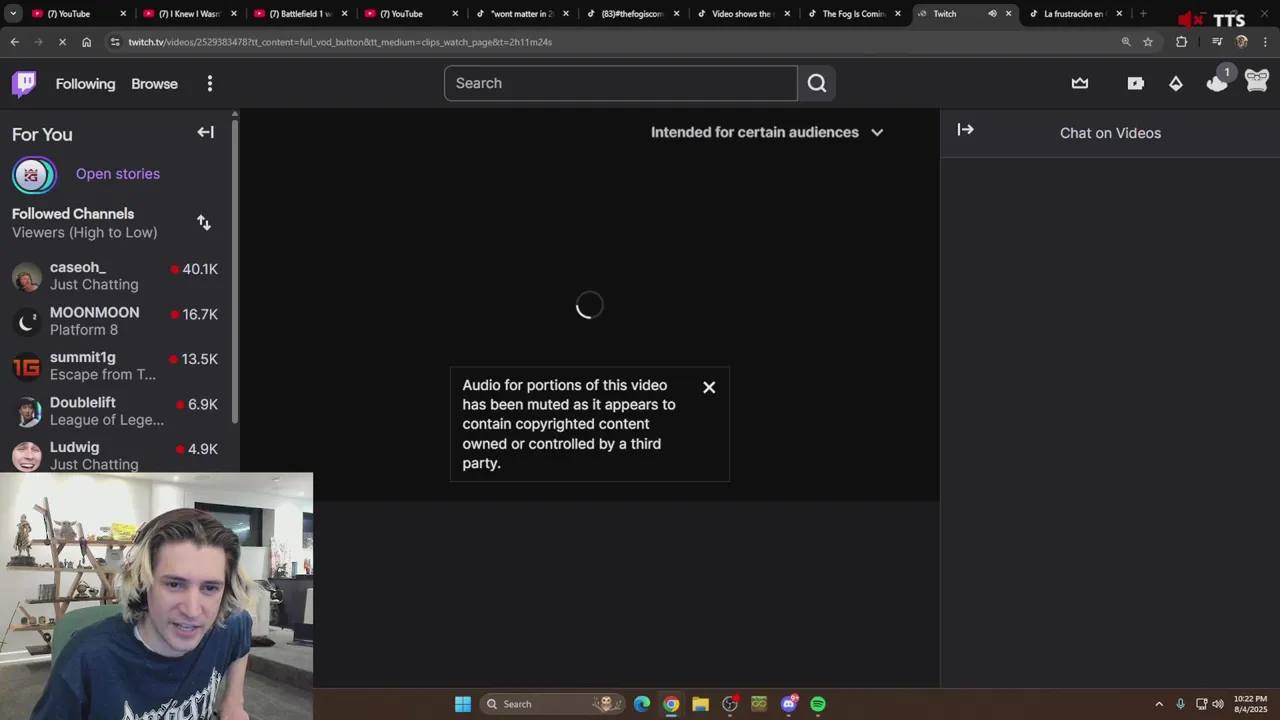Bookmark this page with star icon
The height and width of the screenshot is (720, 1280).
tap(1148, 42)
